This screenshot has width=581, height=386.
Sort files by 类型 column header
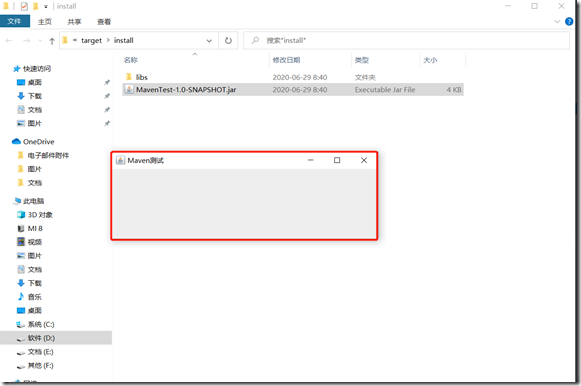pyautogui.click(x=362, y=60)
